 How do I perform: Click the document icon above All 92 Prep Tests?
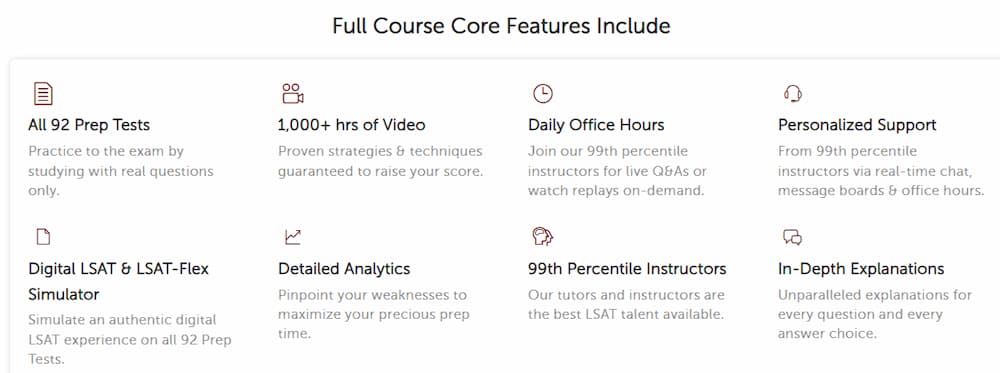(43, 94)
